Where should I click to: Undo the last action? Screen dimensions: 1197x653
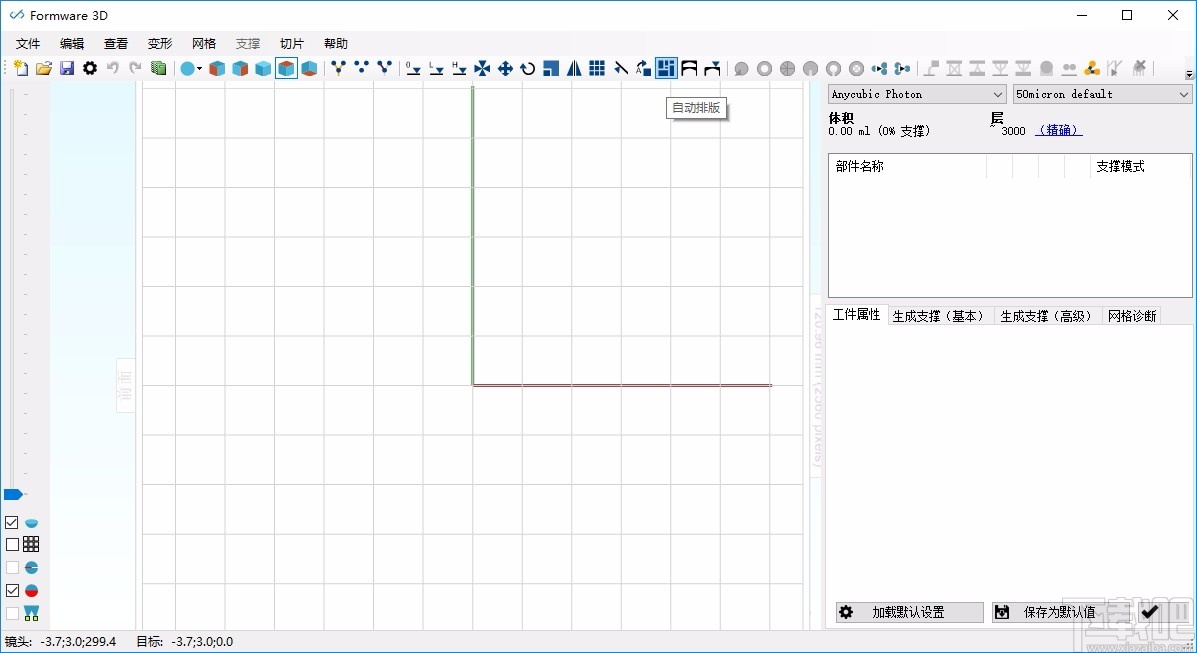coord(111,68)
